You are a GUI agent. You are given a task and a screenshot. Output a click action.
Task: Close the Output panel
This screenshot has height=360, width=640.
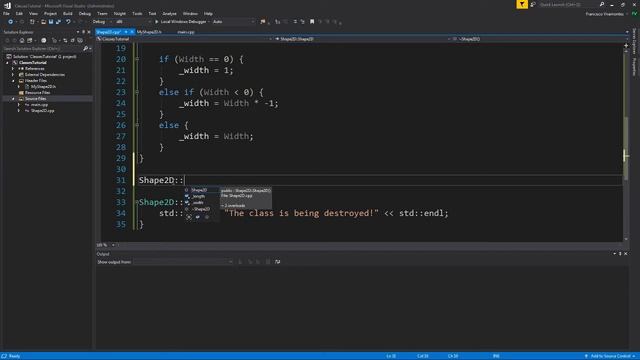coord(626,254)
